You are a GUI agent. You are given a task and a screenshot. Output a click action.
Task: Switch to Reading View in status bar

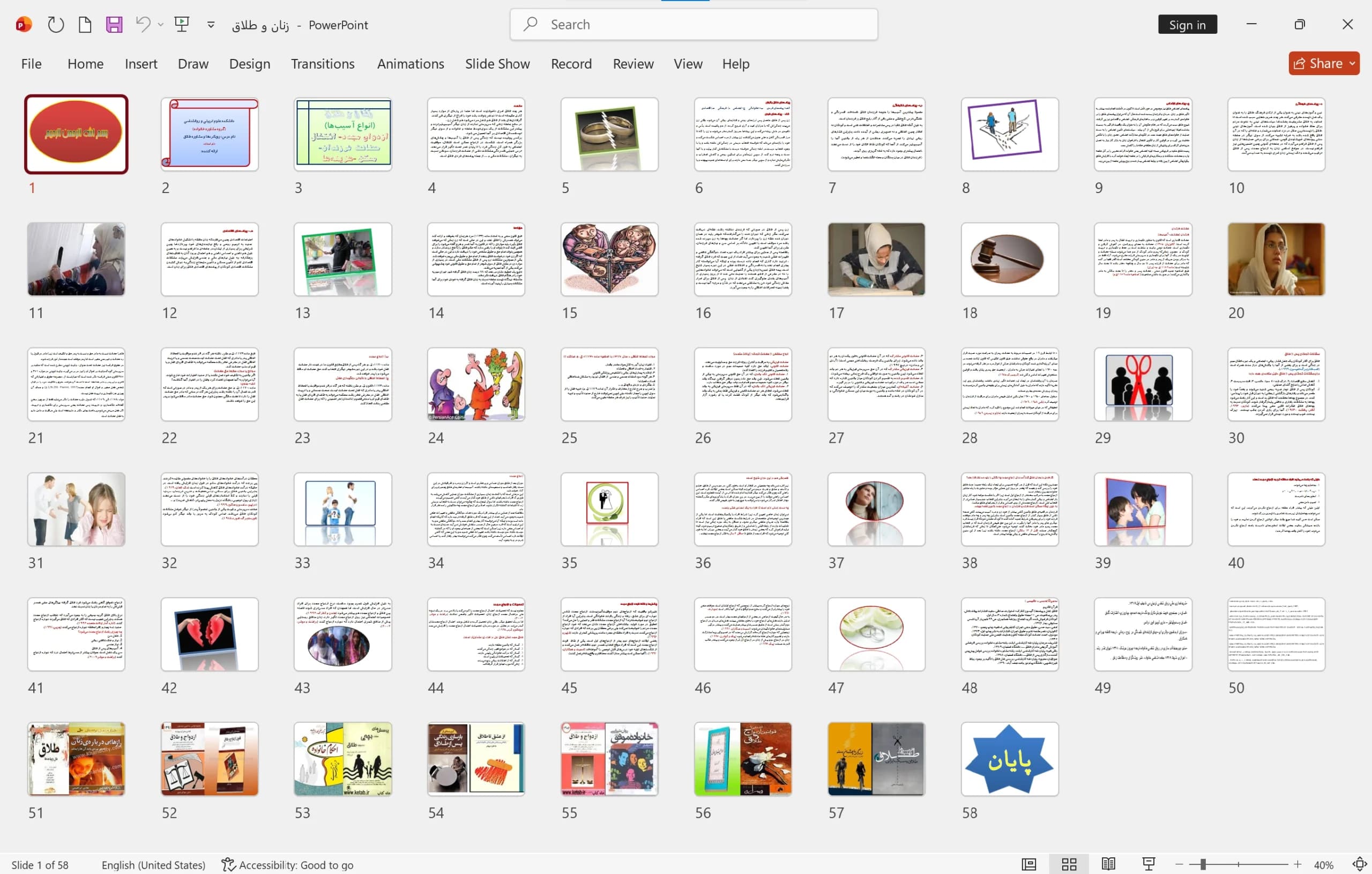[x=1108, y=864]
